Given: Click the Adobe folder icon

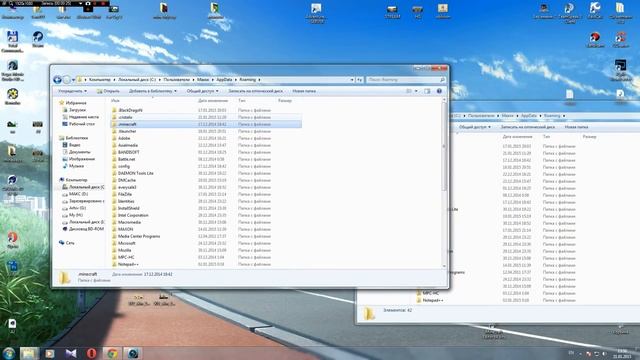Looking at the screenshot, I should click(x=115, y=138).
